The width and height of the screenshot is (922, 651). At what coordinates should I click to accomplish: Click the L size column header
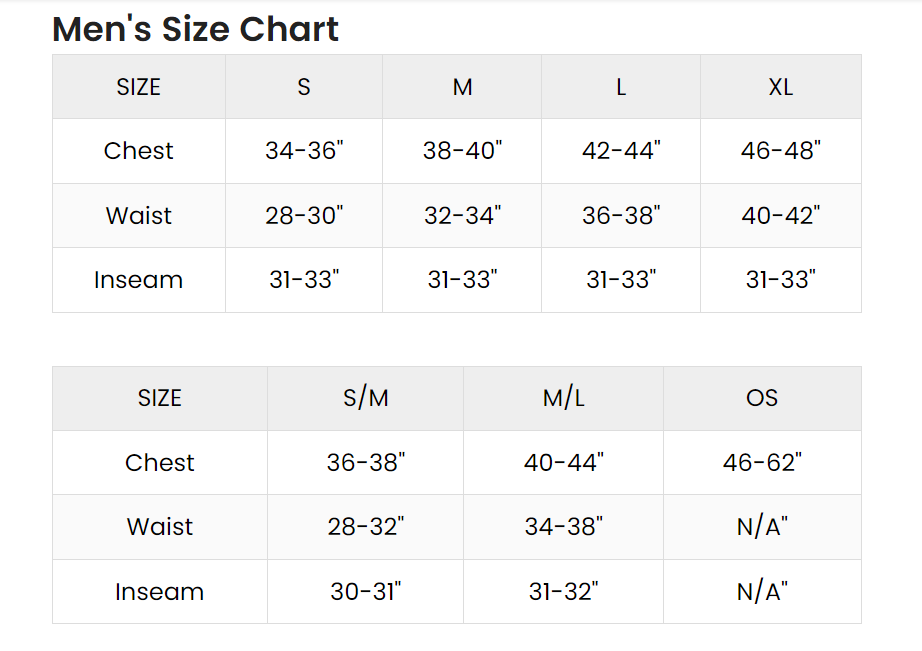621,87
